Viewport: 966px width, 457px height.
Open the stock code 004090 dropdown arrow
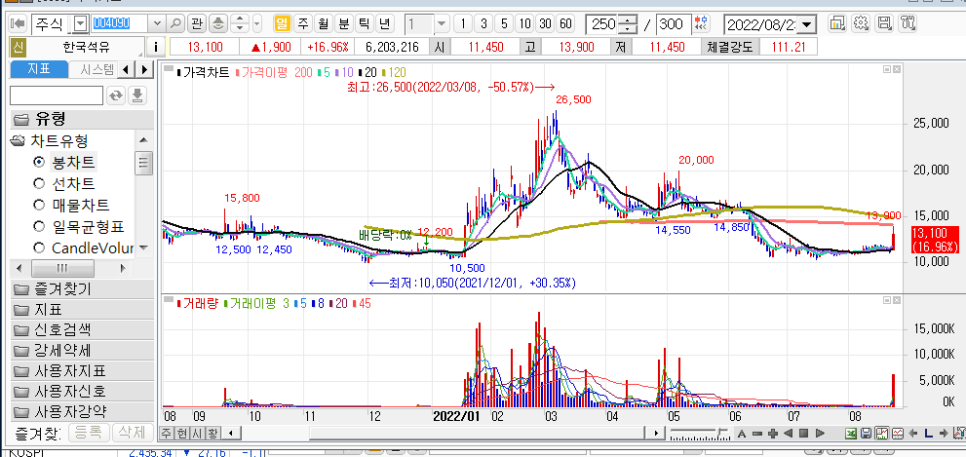[156, 24]
